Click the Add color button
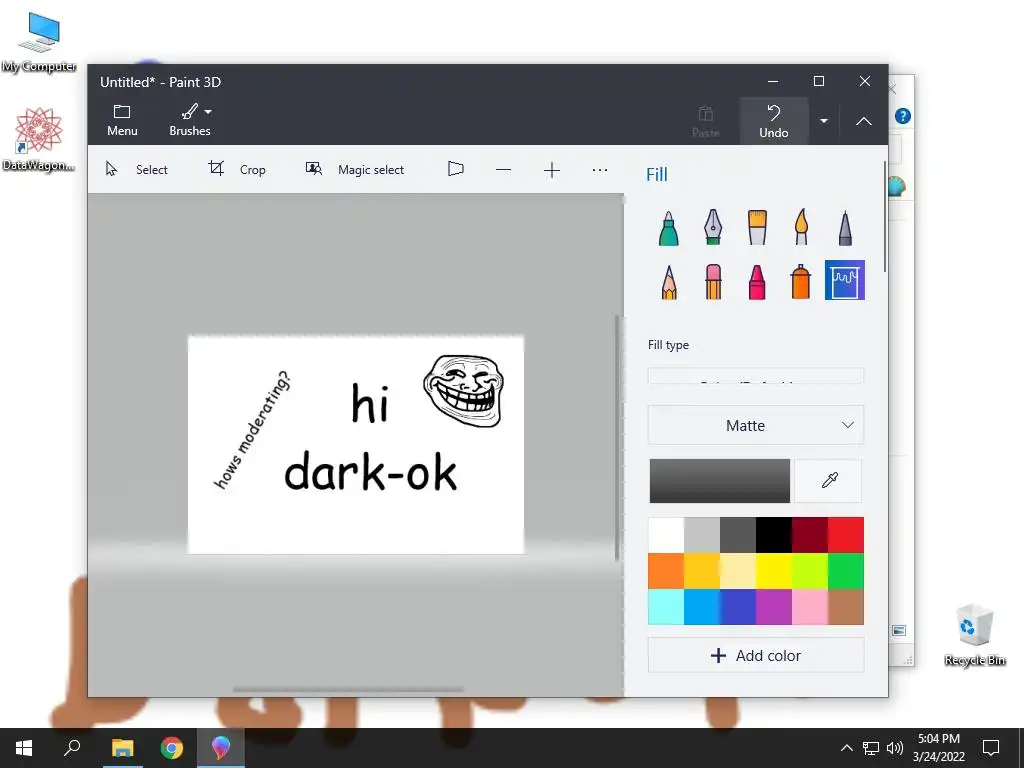Viewport: 1024px width, 768px height. click(x=756, y=655)
